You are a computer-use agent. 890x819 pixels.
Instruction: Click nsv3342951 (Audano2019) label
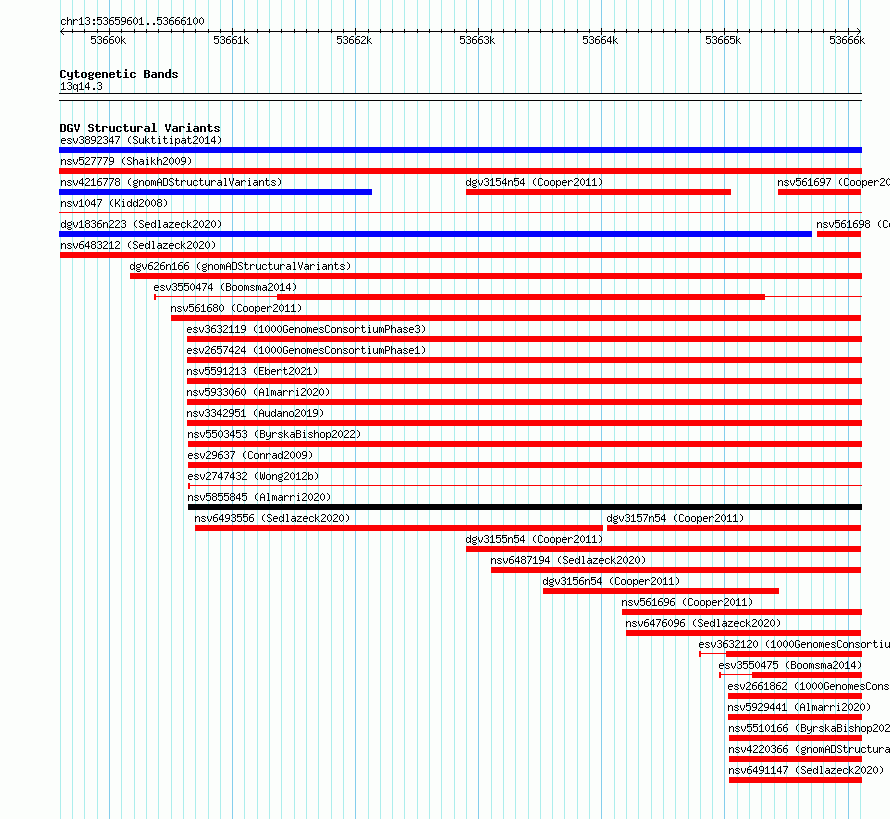point(255,413)
